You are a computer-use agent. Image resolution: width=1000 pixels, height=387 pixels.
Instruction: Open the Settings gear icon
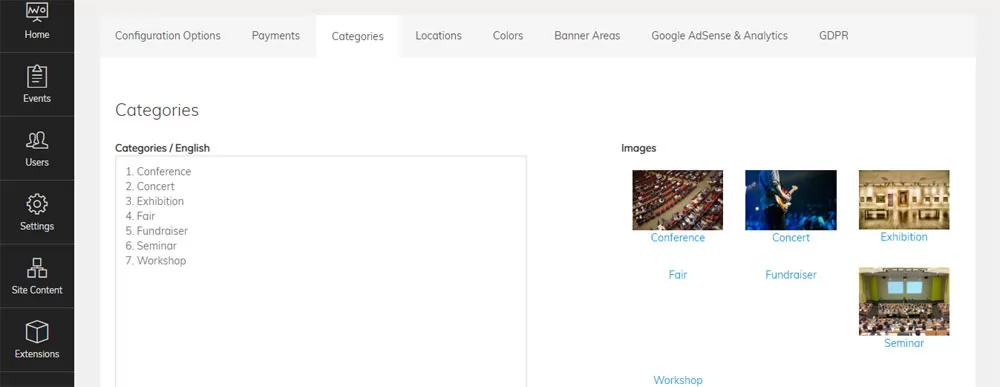tap(37, 204)
